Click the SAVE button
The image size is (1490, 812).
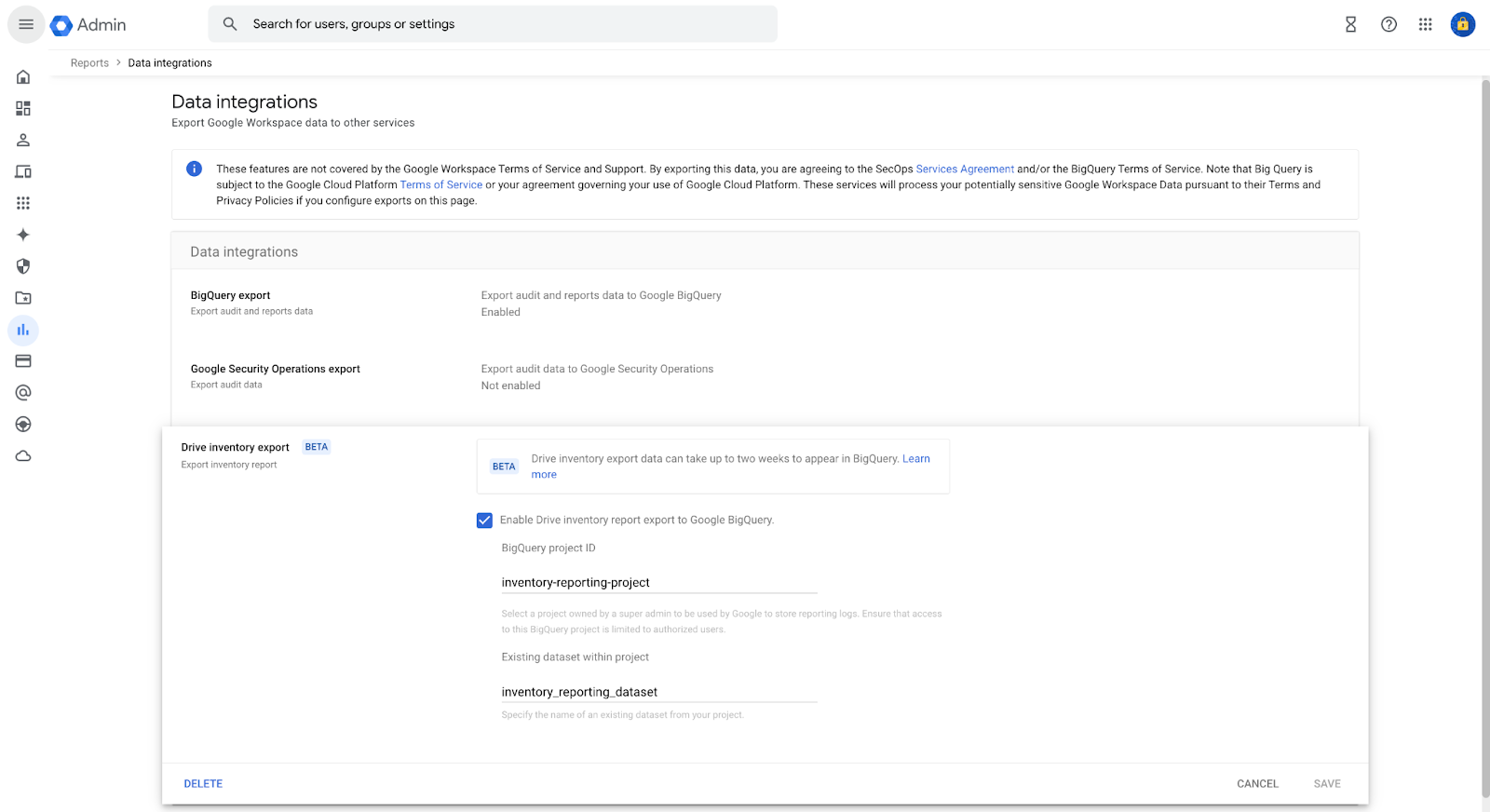[1327, 784]
